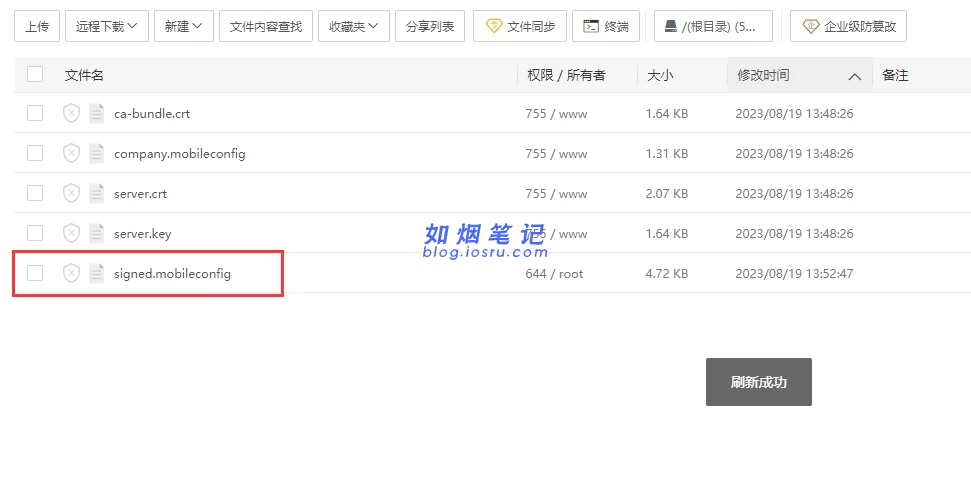
Task: Click the 上传 upload button
Action: click(x=37, y=26)
